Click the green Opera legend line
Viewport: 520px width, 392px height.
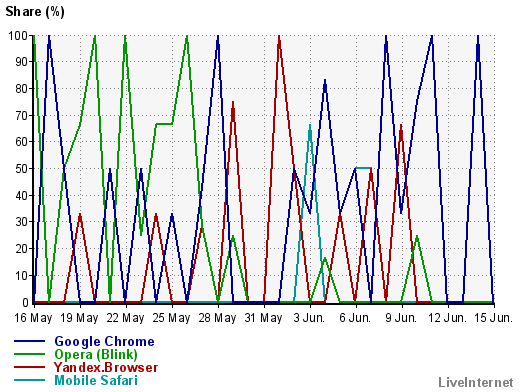click(29, 354)
